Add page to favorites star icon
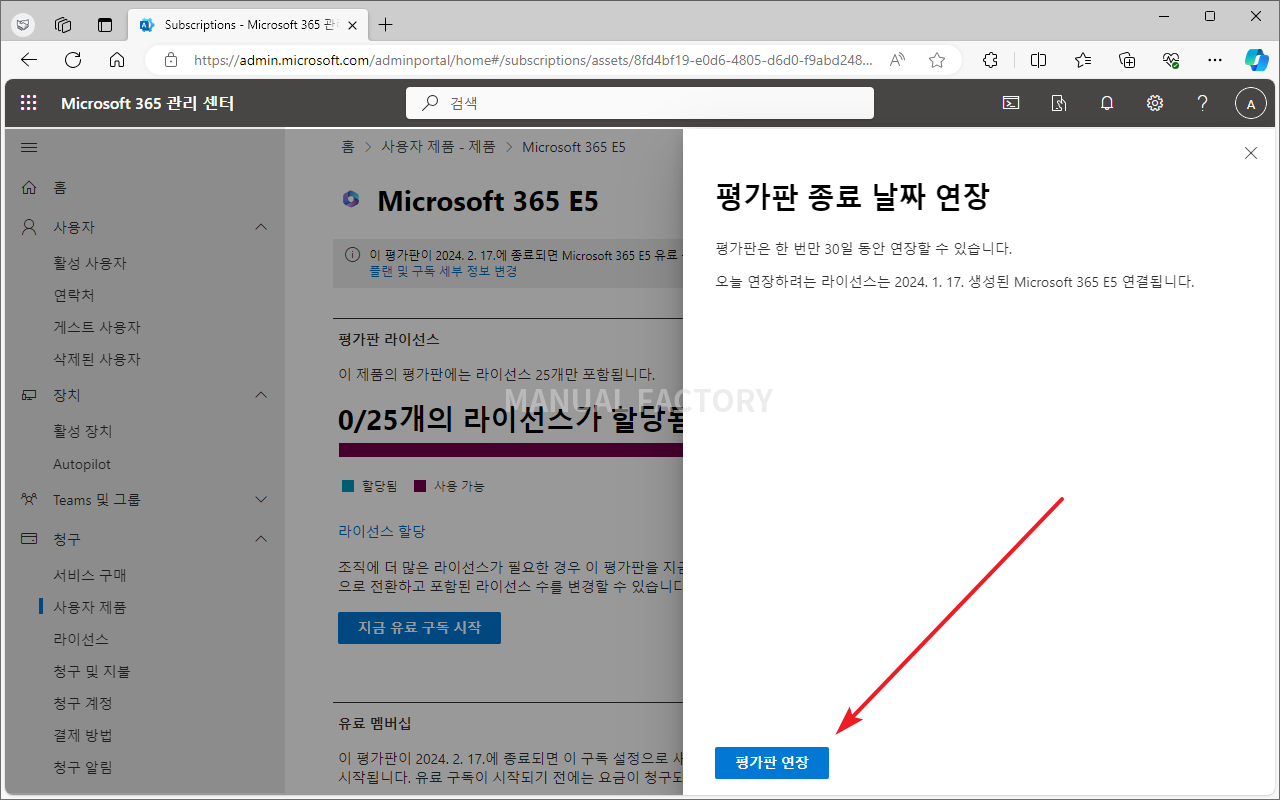The image size is (1280, 800). point(937,60)
